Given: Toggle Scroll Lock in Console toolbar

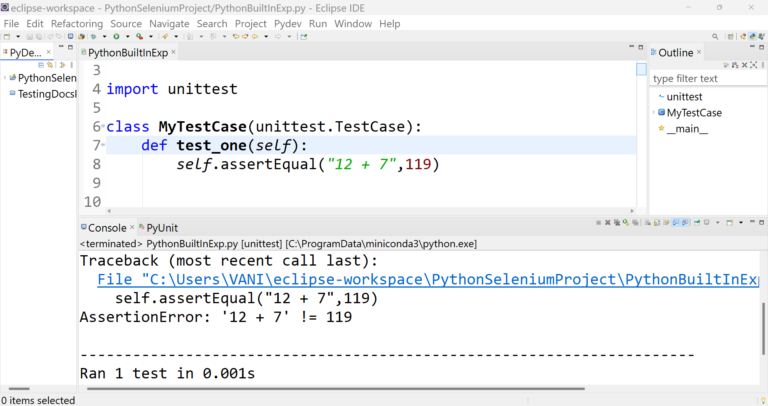Looking at the screenshot, I should pyautogui.click(x=657, y=222).
